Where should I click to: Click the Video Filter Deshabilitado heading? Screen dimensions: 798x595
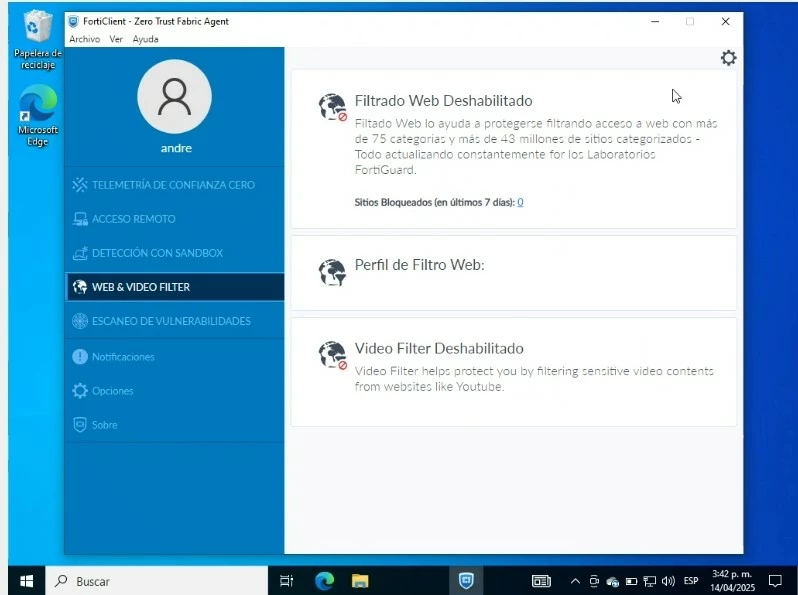[439, 349]
